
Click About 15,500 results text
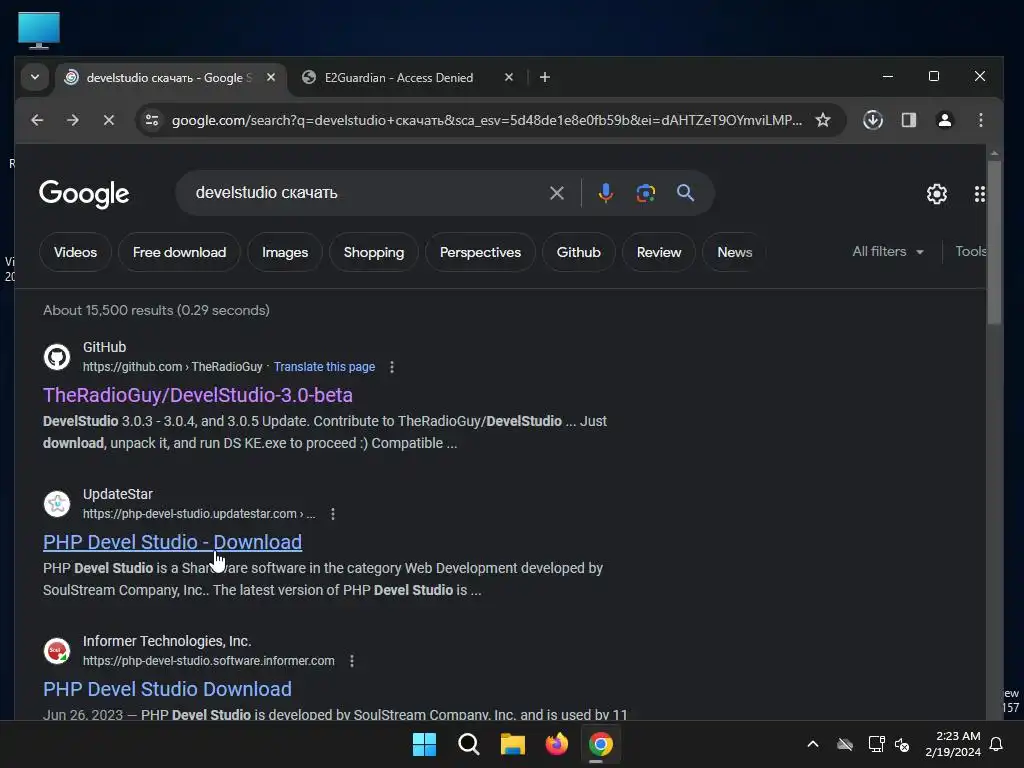156,310
